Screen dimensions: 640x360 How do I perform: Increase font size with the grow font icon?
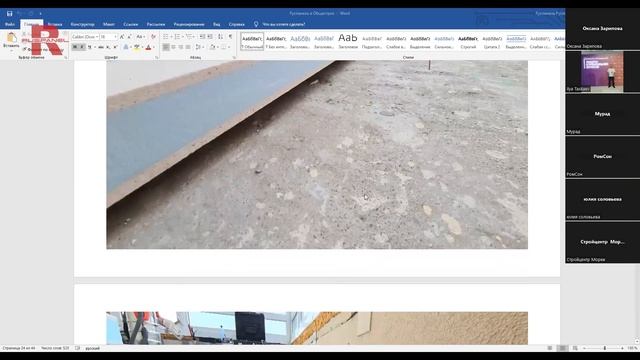click(122, 37)
